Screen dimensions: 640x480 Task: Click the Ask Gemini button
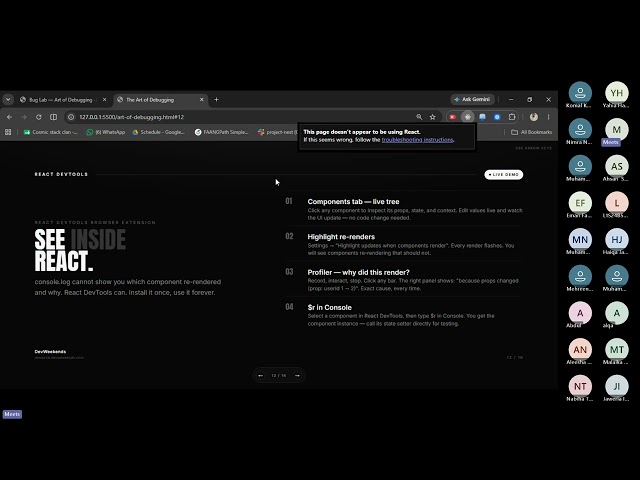click(472, 99)
